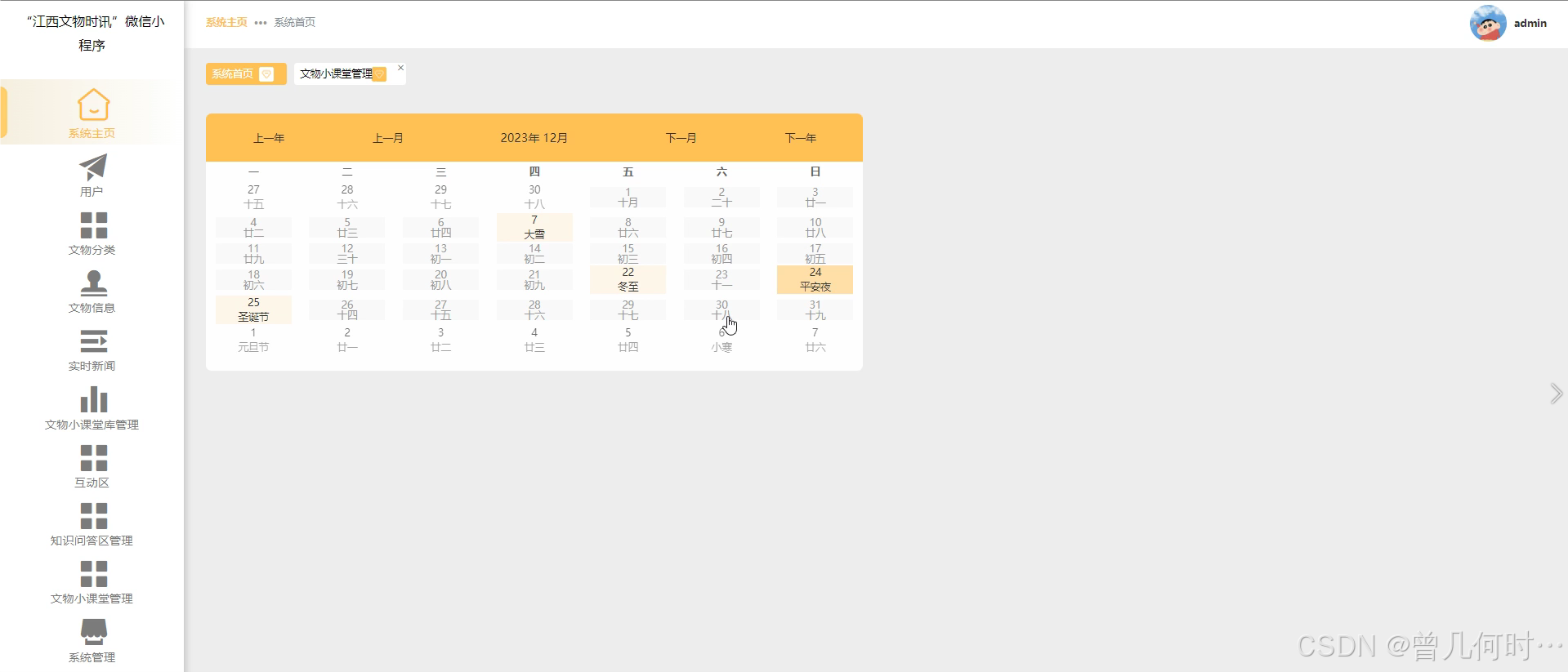
Task: Select the 知识问答区管理 grid icon
Action: 93,516
